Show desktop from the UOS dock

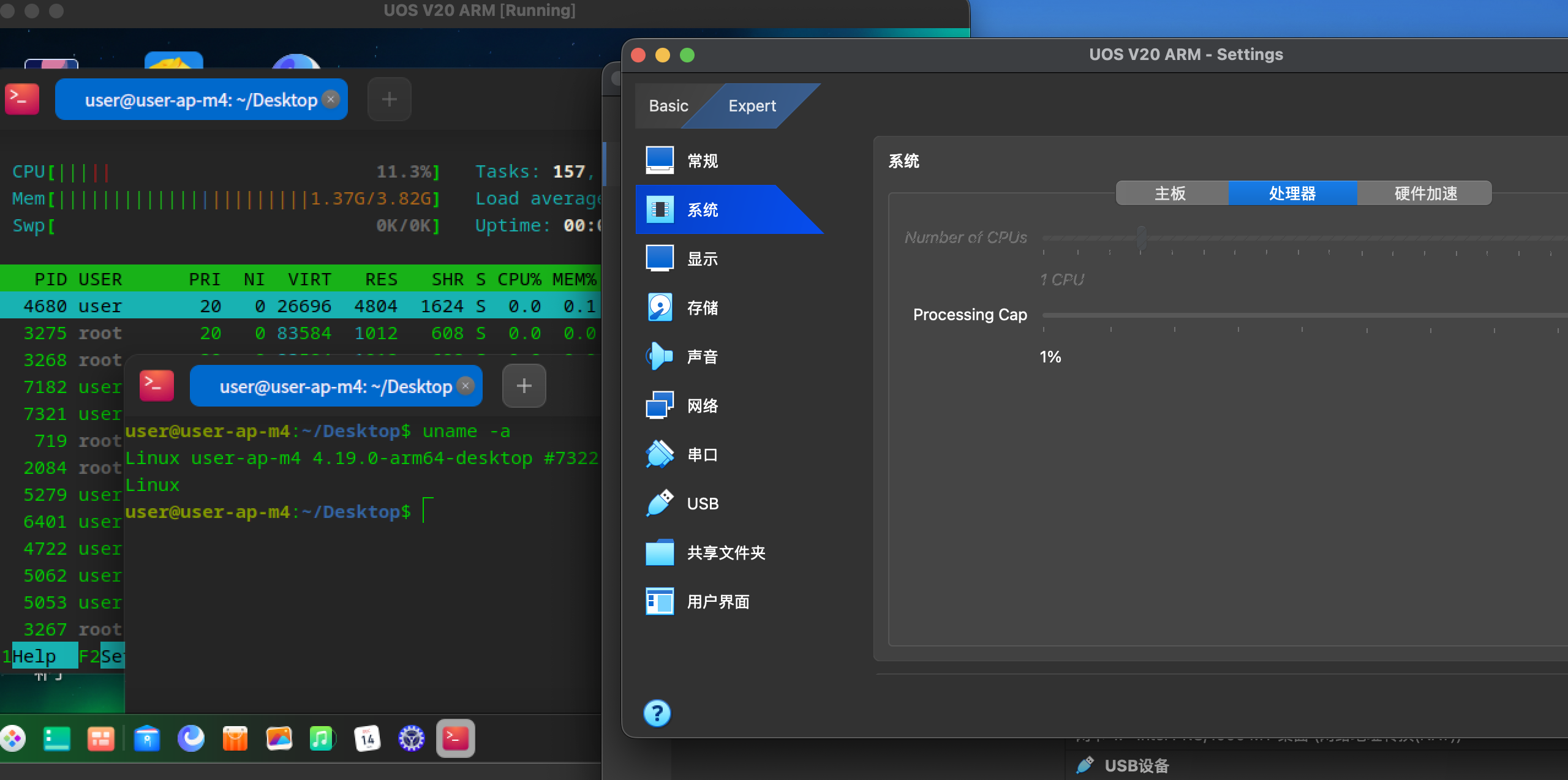(x=57, y=738)
